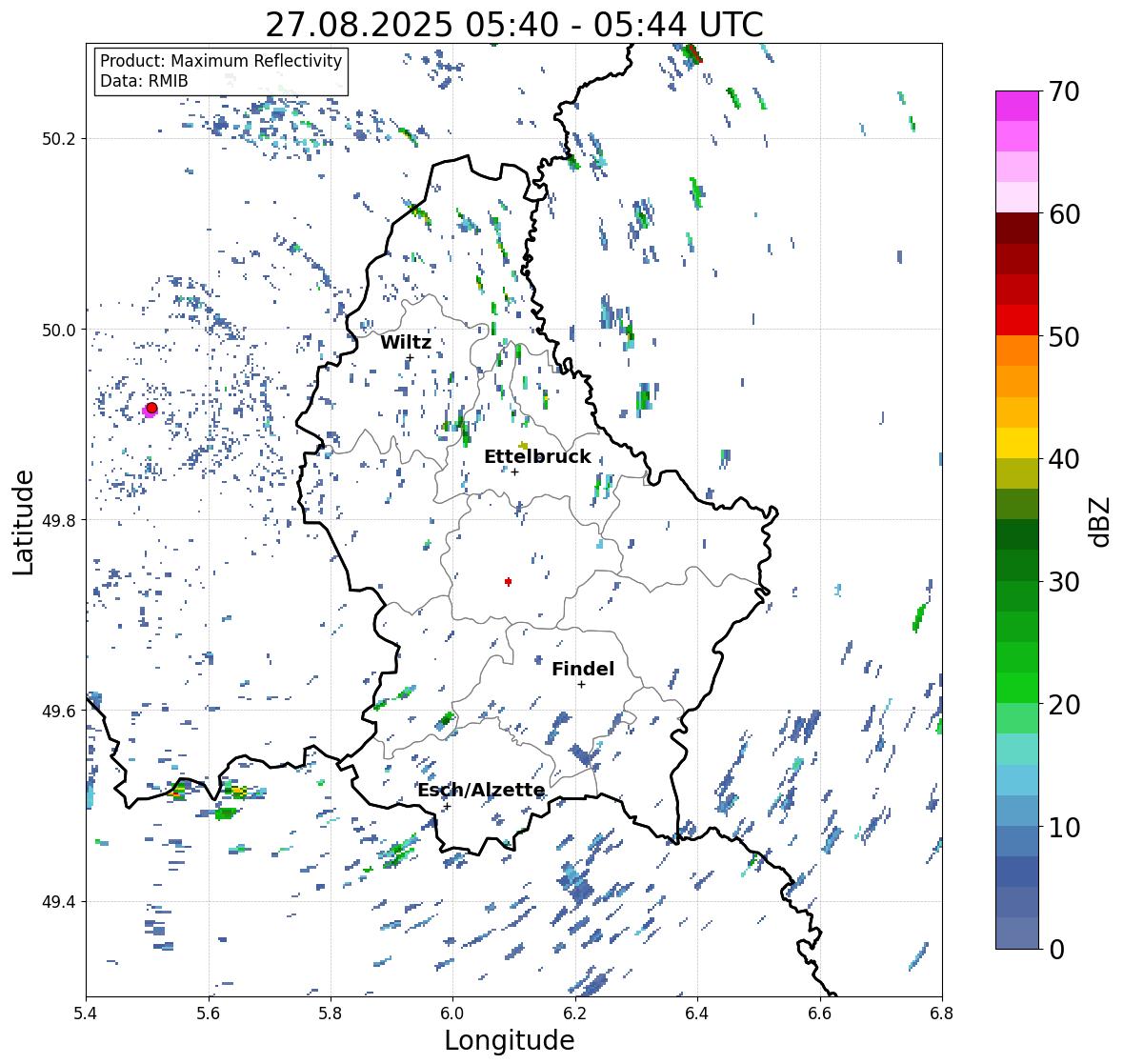The height and width of the screenshot is (1064, 1123).
Task: Click the 'Product: Maximum Reflectivity' legend text
Action: point(221,61)
